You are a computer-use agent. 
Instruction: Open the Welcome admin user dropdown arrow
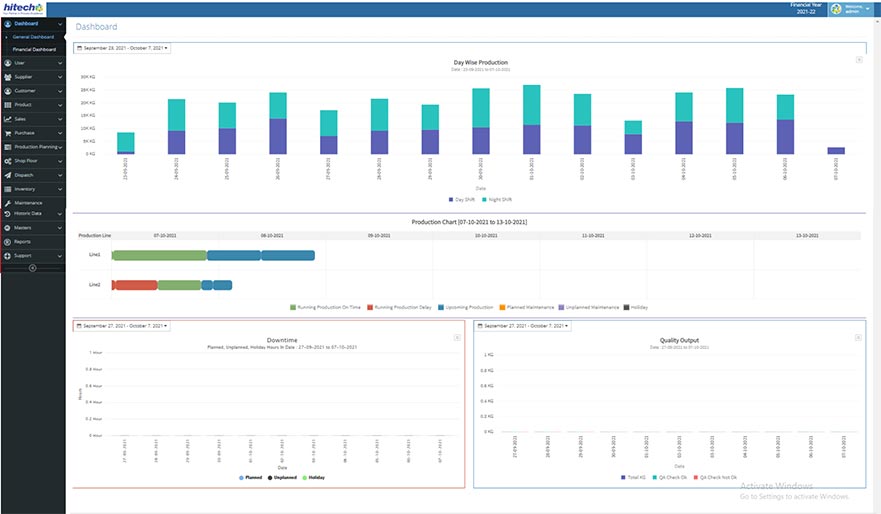[x=868, y=9]
